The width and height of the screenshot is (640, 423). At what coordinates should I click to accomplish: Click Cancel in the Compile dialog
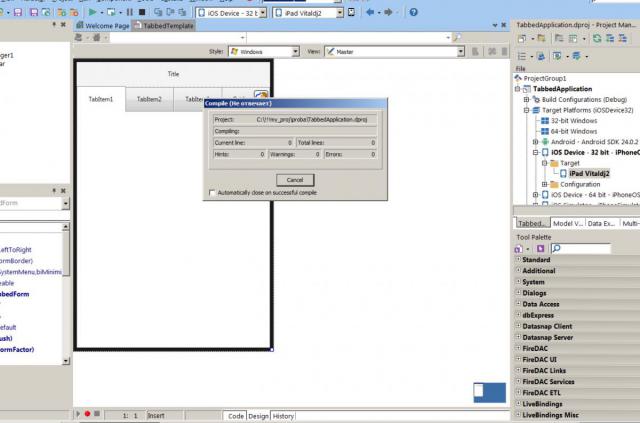295,180
